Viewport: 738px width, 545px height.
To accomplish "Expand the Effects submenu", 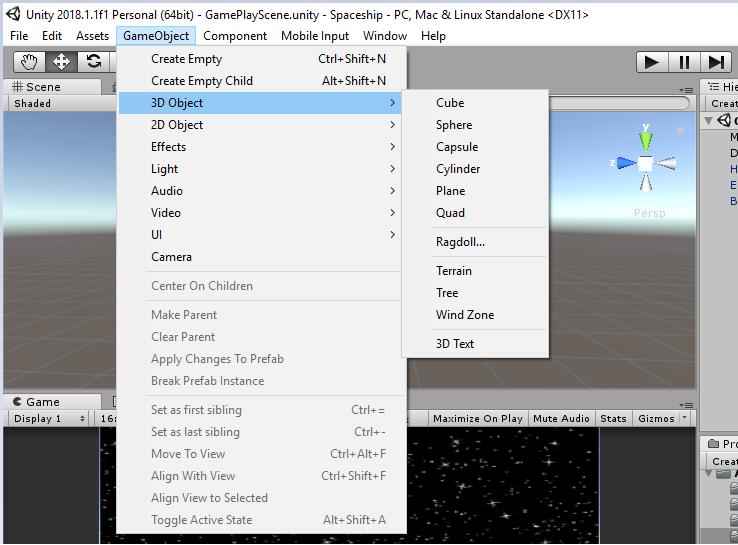I will tap(261, 147).
